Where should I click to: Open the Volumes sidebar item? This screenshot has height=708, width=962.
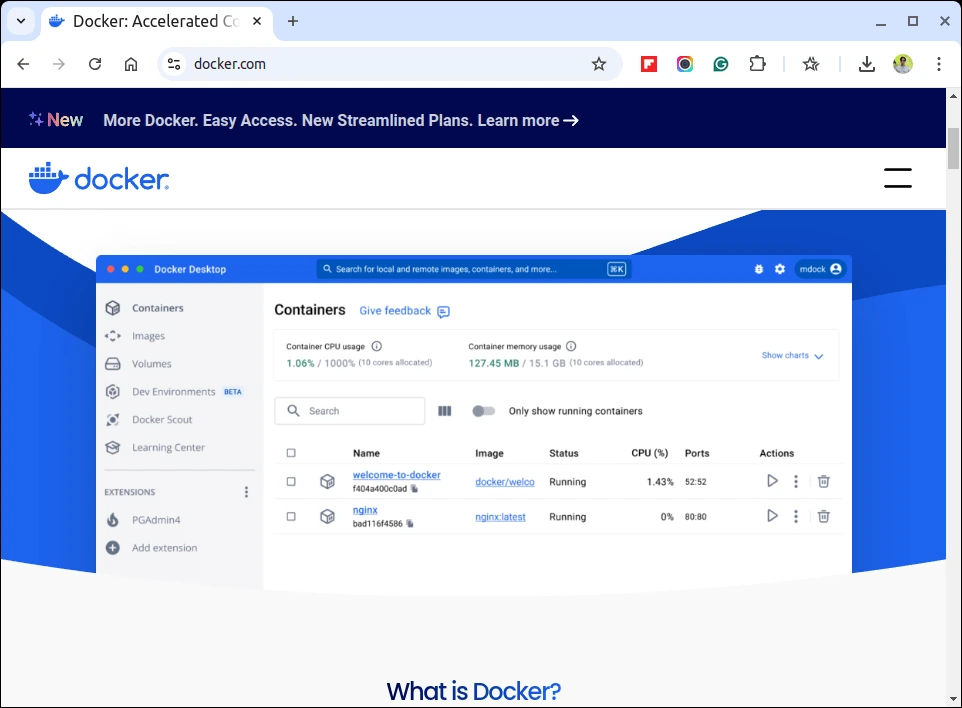click(151, 364)
